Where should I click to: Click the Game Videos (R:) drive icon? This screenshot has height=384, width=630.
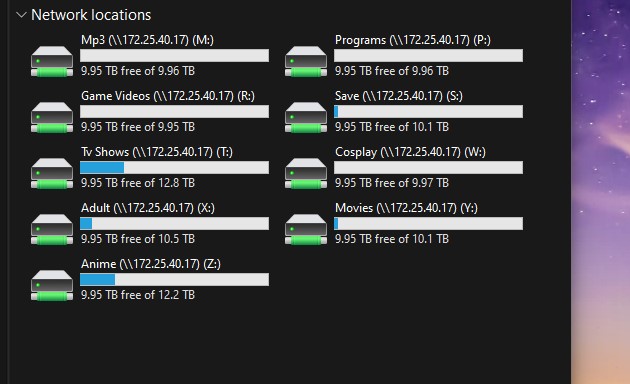tap(52, 117)
